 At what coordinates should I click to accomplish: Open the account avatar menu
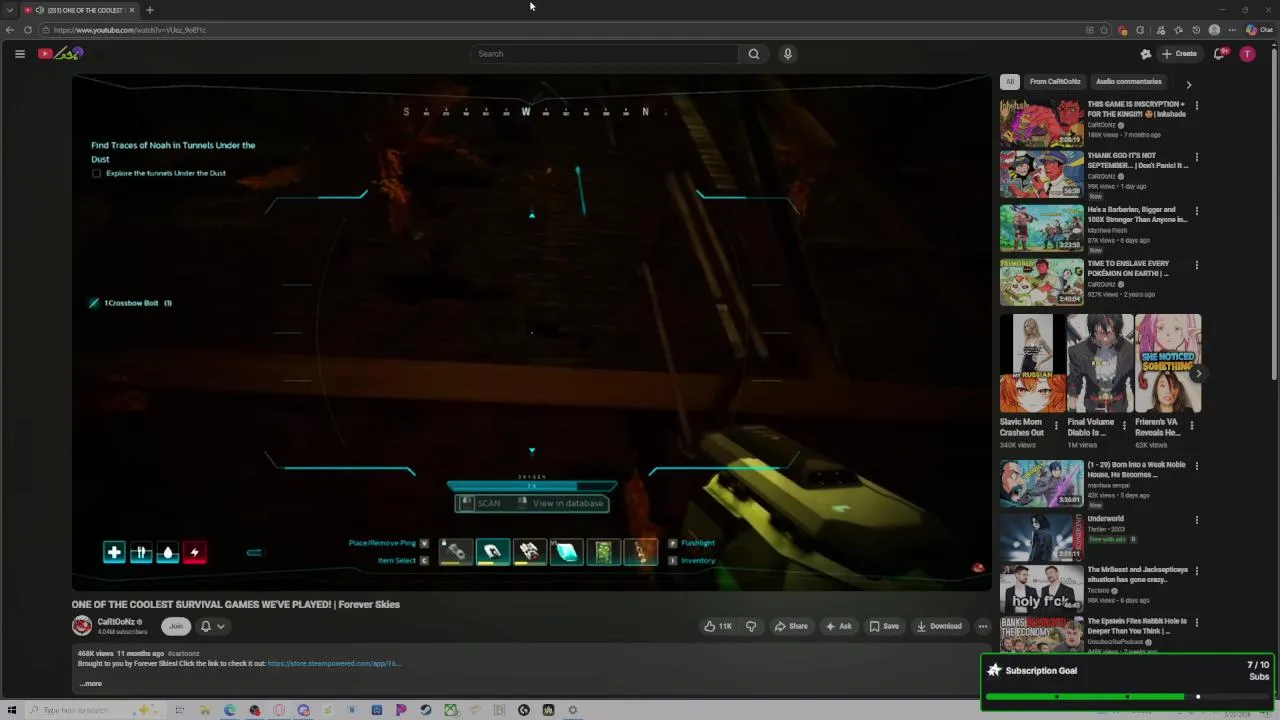(1247, 54)
